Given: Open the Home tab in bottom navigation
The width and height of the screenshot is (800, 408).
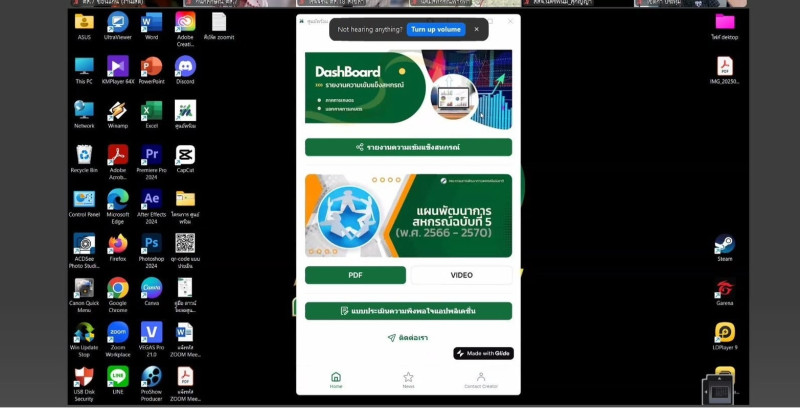Looking at the screenshot, I should click(x=336, y=379).
